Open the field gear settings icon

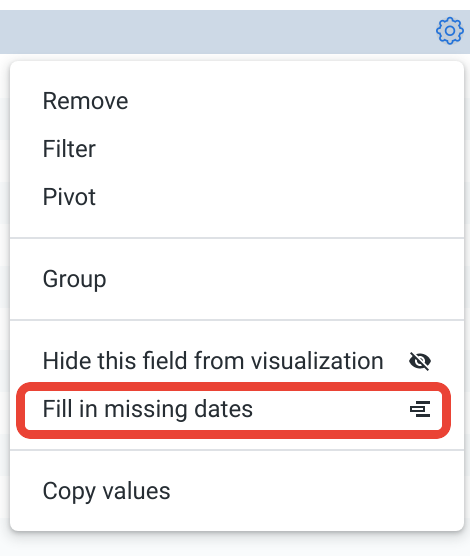coord(449,30)
